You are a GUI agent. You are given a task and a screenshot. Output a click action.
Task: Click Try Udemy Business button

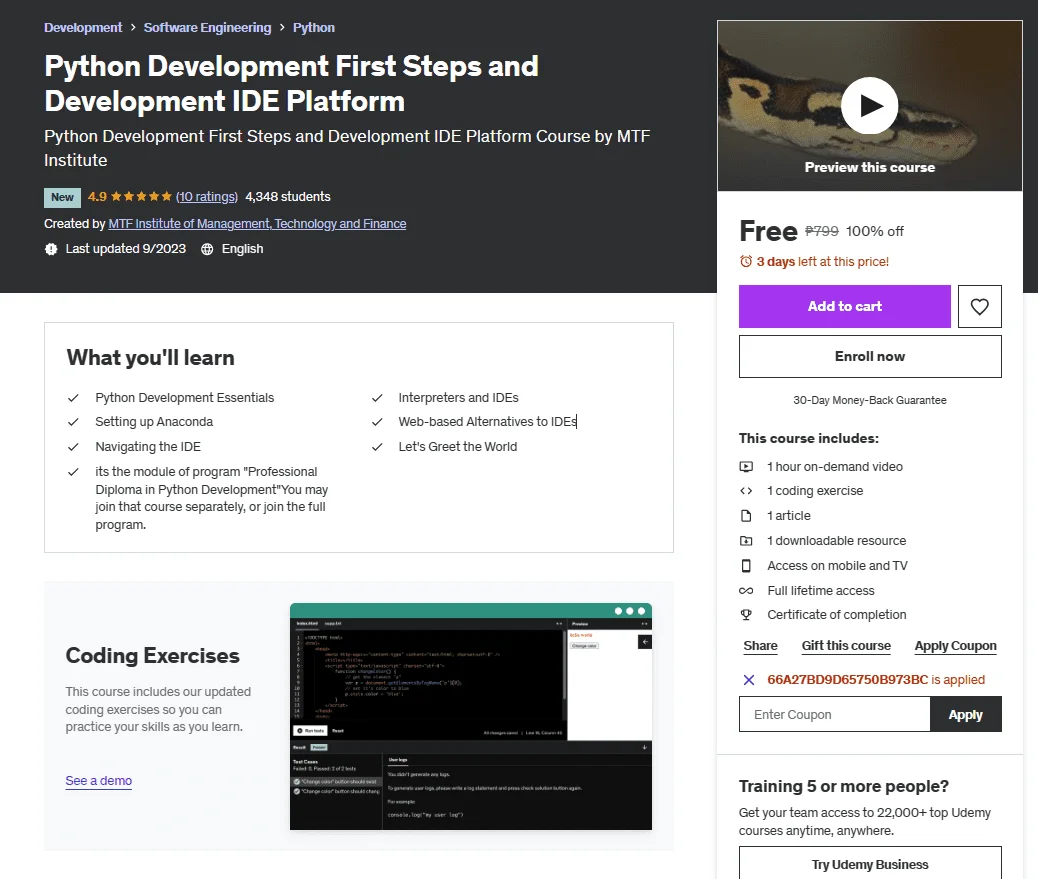(870, 864)
